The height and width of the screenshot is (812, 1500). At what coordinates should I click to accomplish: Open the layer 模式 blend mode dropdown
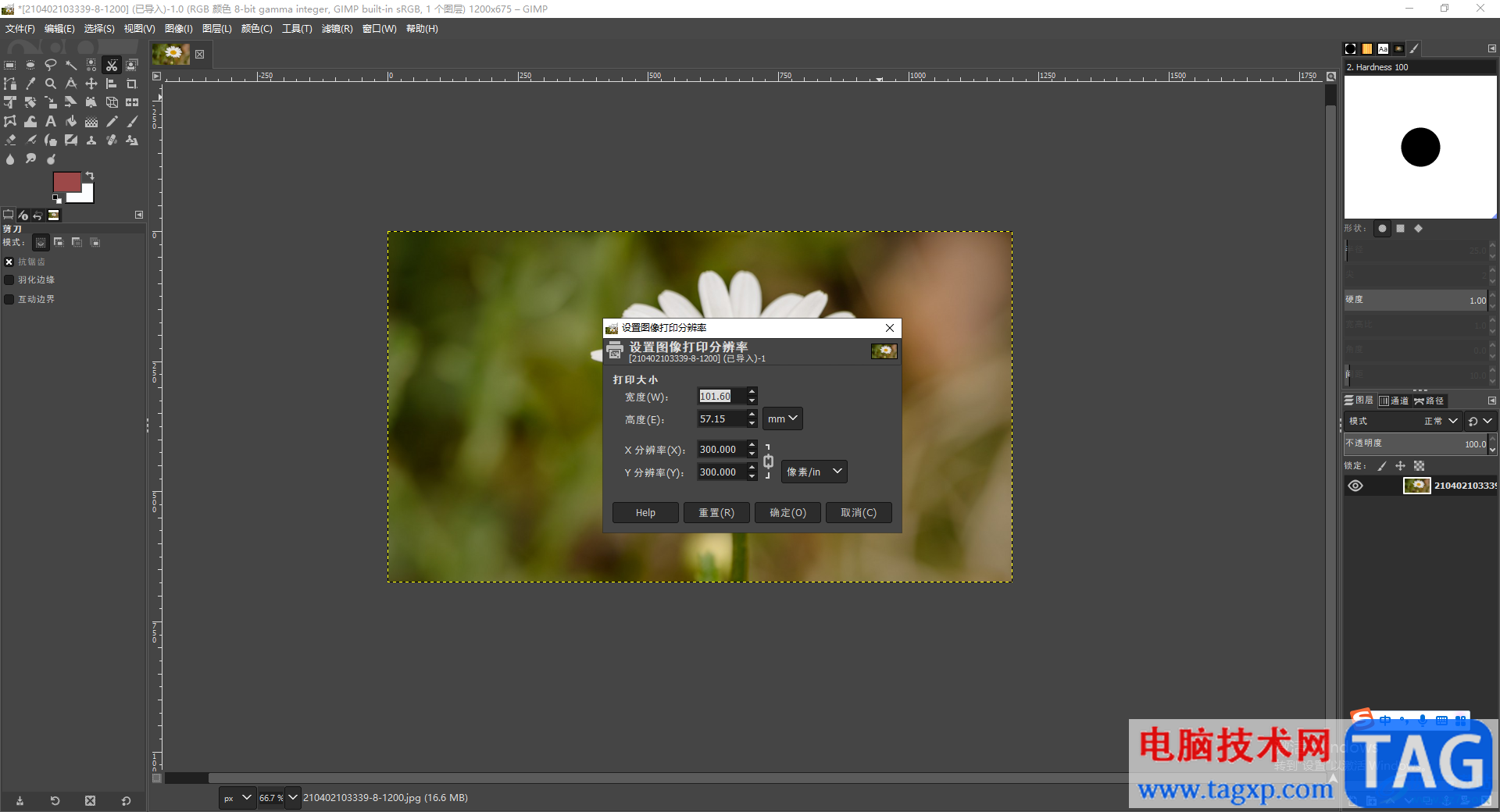click(x=1403, y=421)
